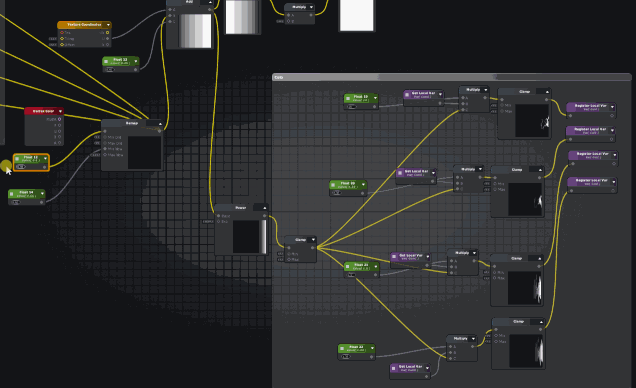
Task: Open the Vertex Color node dropdown arrow
Action: click(60, 111)
